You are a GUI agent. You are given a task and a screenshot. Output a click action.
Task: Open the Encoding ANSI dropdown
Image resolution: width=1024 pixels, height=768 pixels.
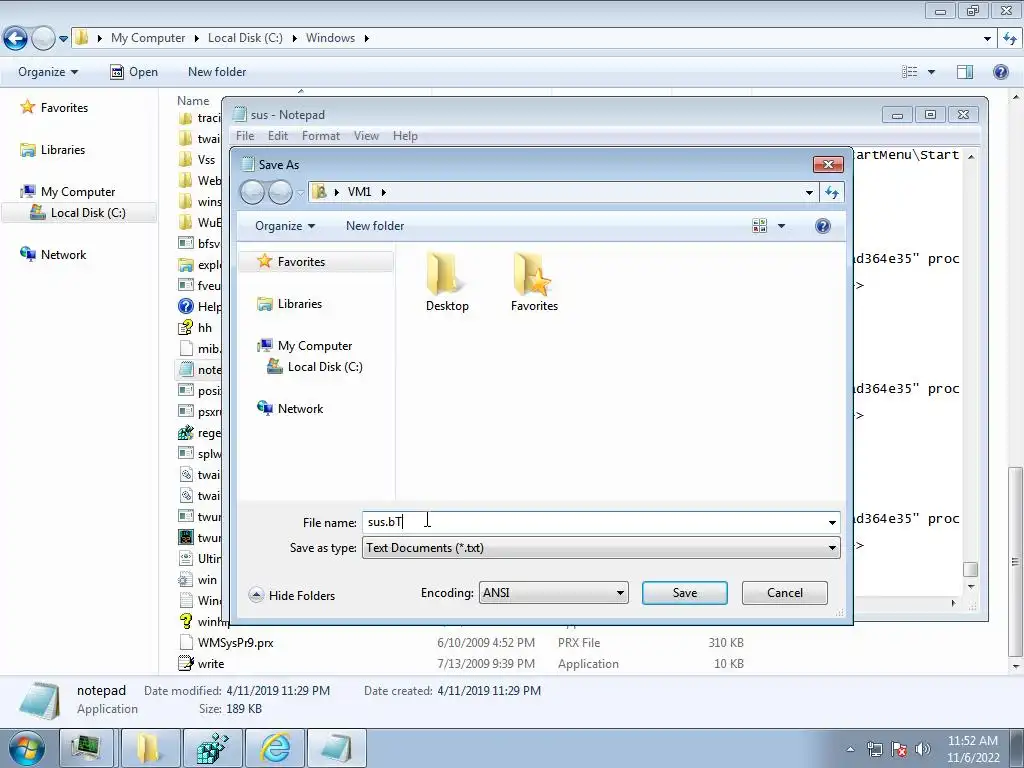(553, 593)
